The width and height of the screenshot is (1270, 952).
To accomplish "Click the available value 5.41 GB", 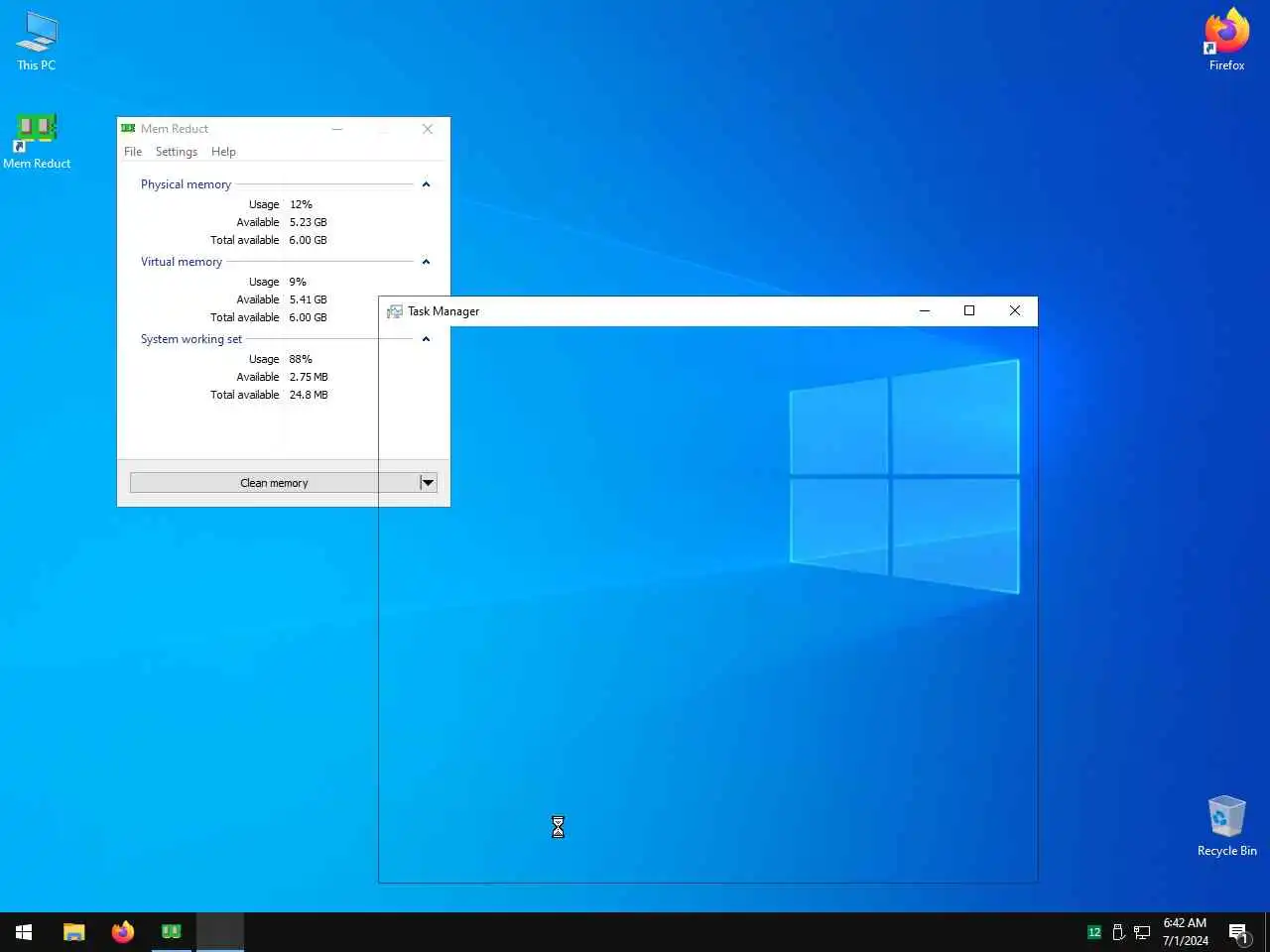I will (x=308, y=299).
